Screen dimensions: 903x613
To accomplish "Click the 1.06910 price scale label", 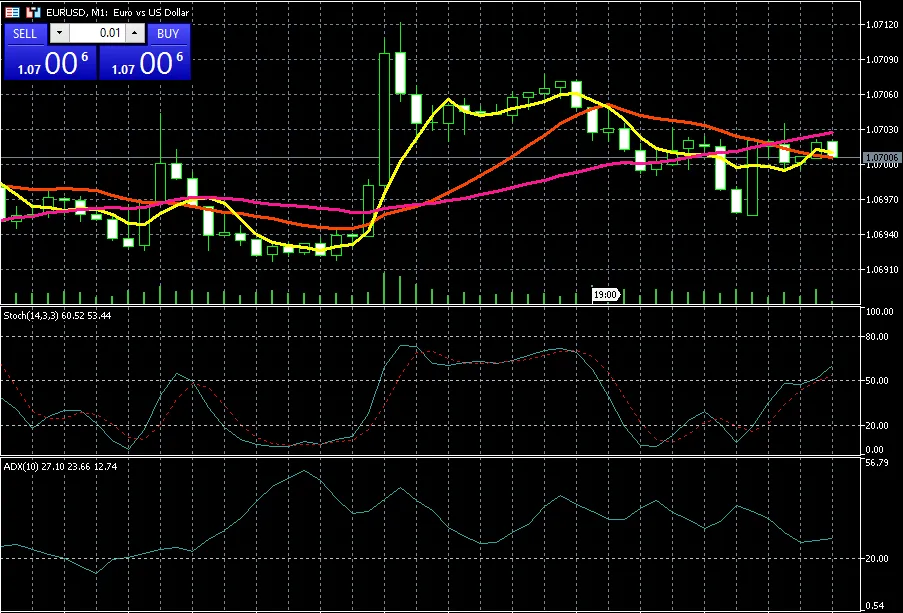I will pos(882,269).
